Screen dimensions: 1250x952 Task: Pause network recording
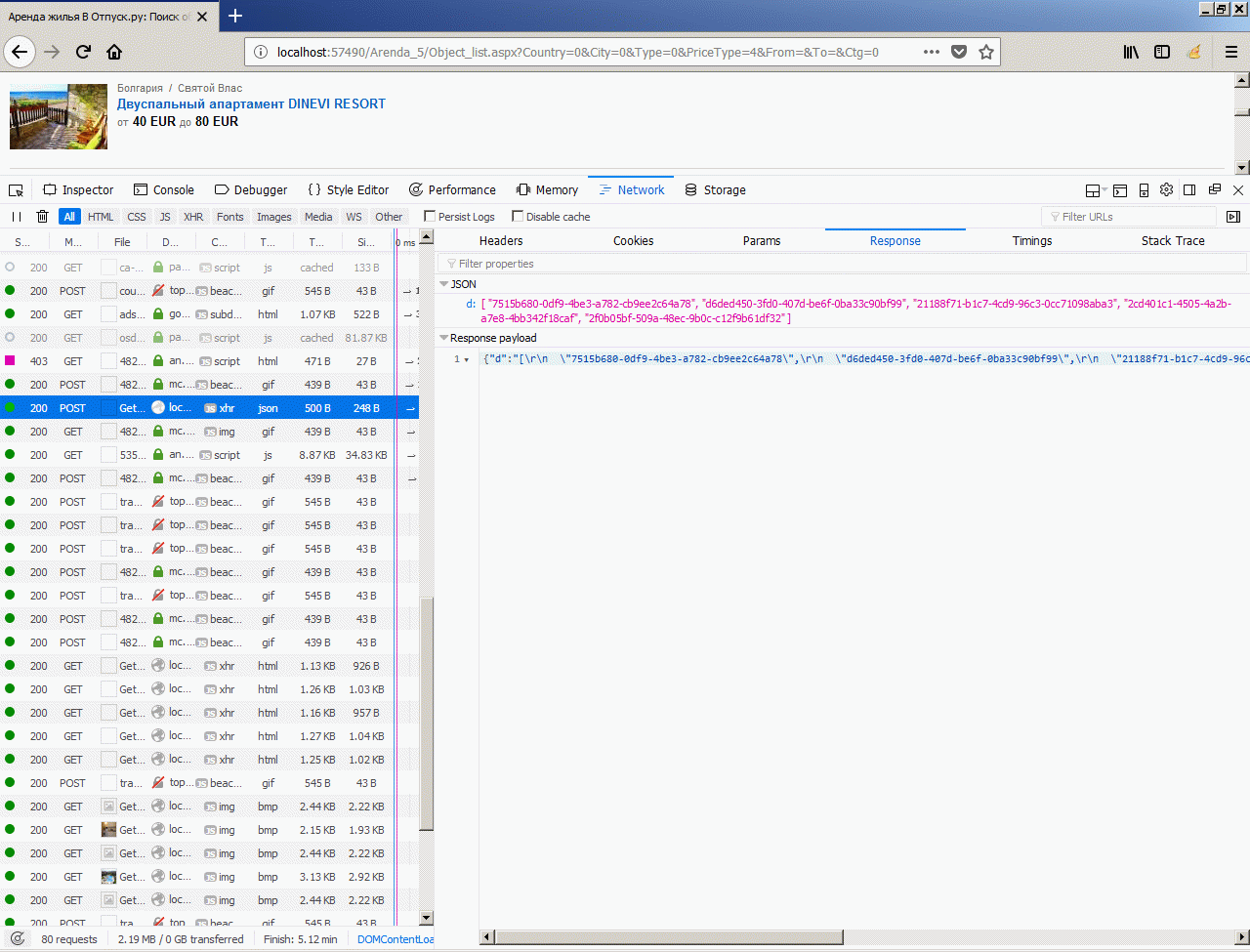click(x=17, y=217)
